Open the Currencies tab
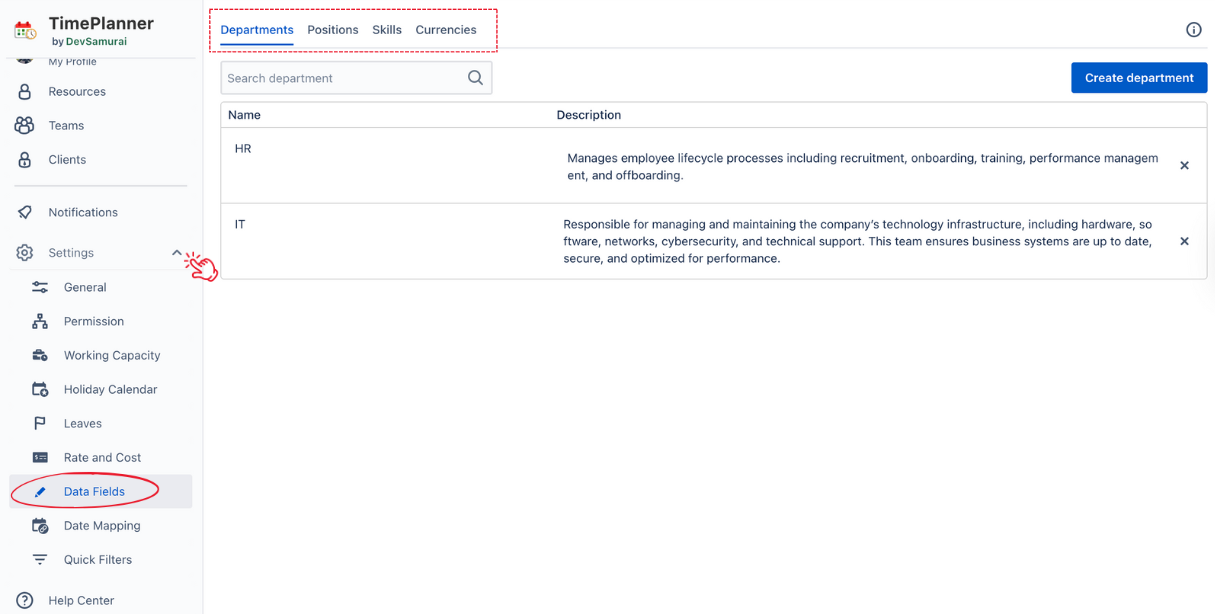The width and height of the screenshot is (1215, 614). coord(446,30)
